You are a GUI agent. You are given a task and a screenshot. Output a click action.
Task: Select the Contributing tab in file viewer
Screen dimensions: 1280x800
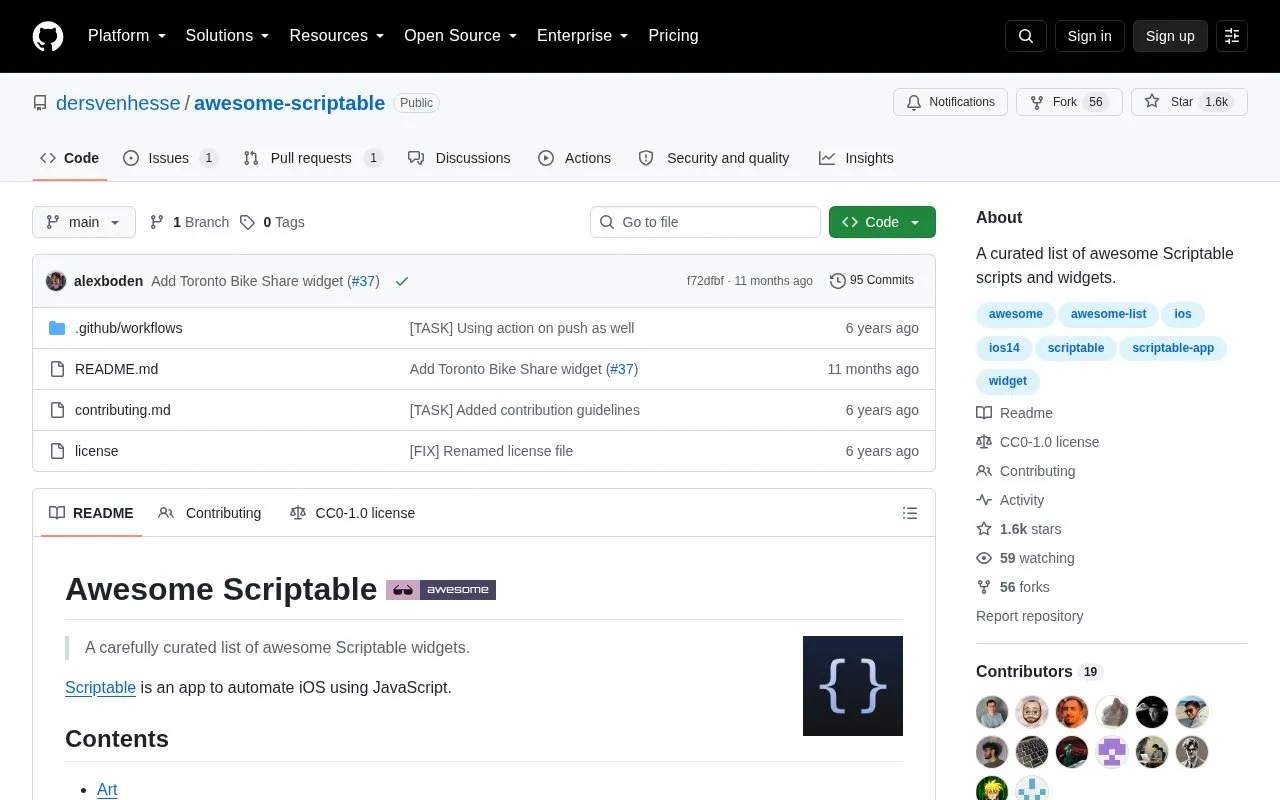[210, 513]
